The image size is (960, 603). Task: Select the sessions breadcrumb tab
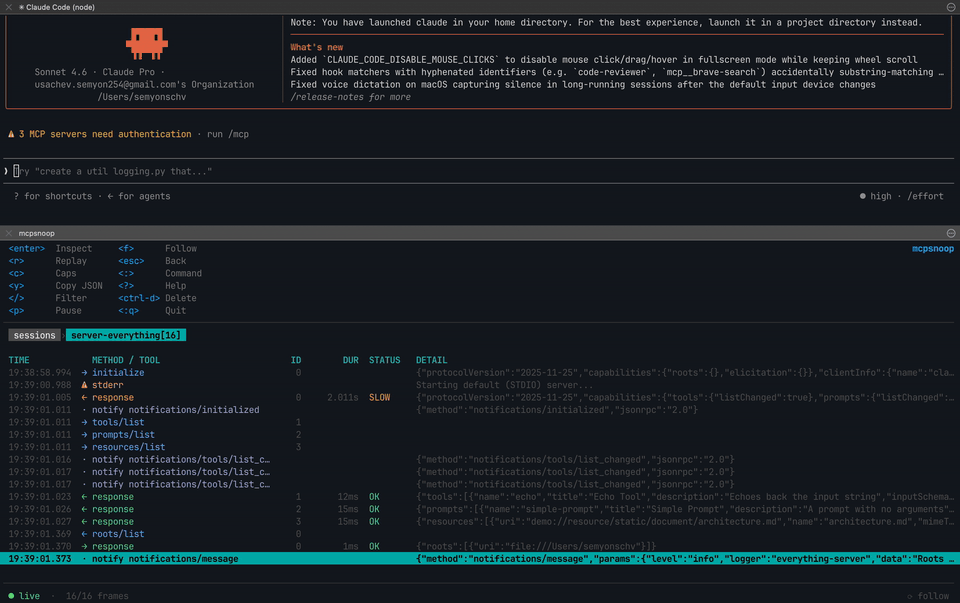tap(34, 335)
